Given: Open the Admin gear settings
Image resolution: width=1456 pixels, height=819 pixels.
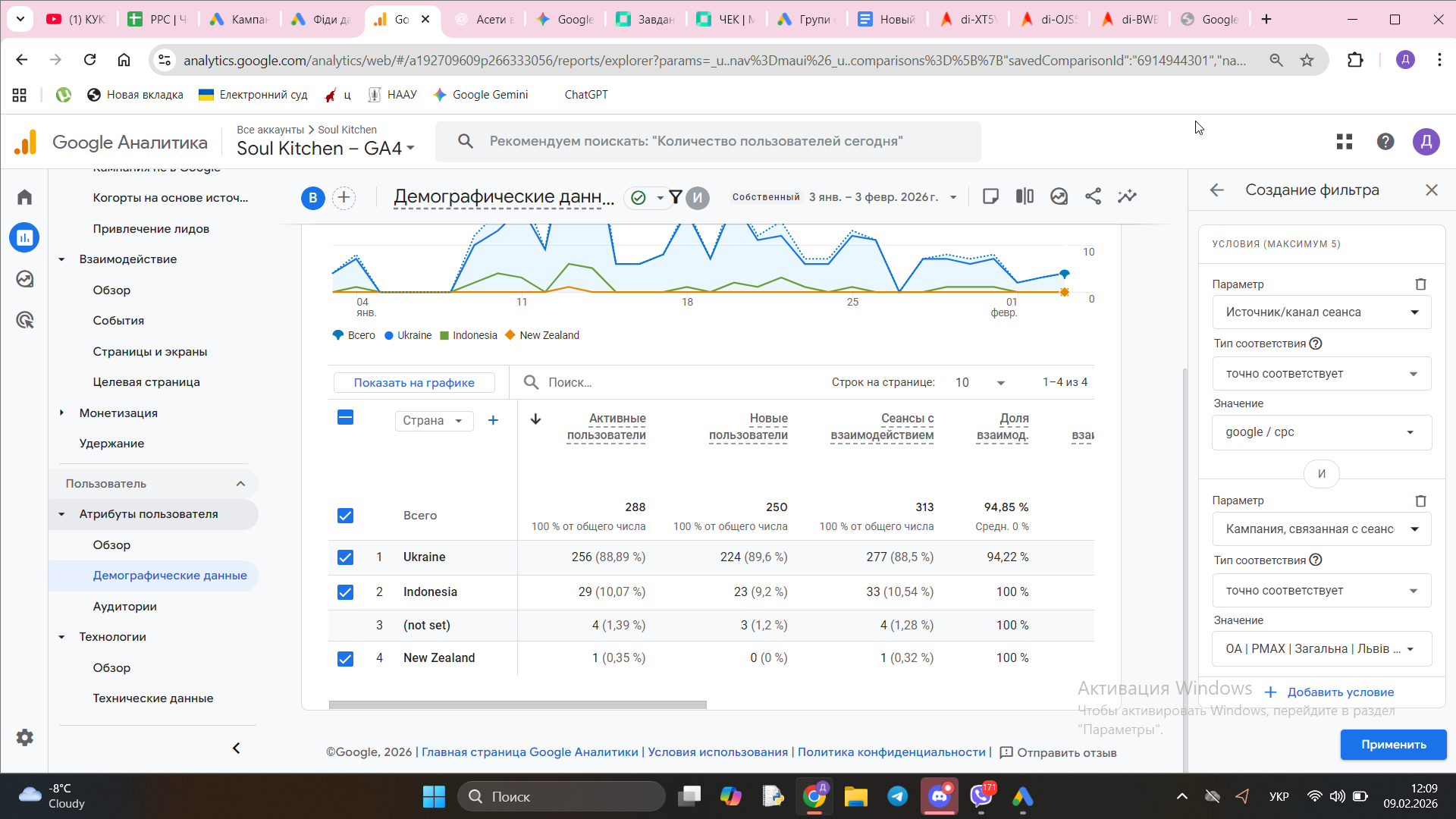Looking at the screenshot, I should (x=24, y=737).
